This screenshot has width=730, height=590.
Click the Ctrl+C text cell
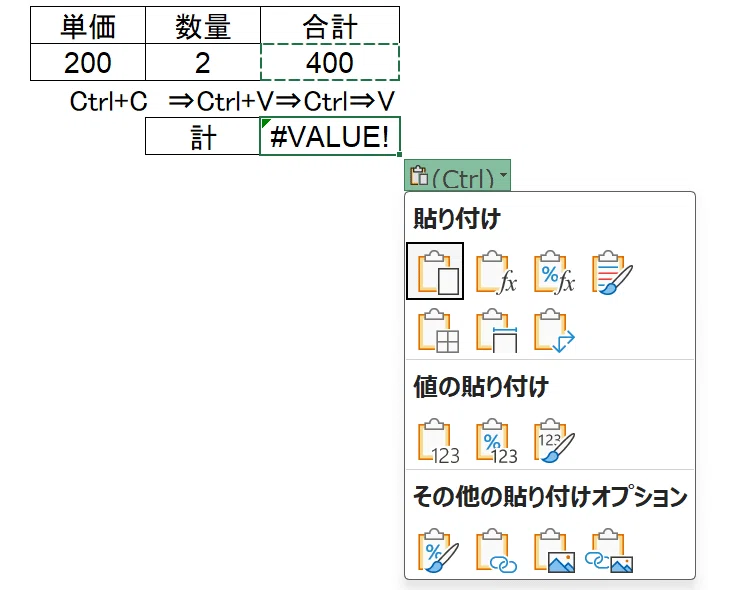(108, 101)
